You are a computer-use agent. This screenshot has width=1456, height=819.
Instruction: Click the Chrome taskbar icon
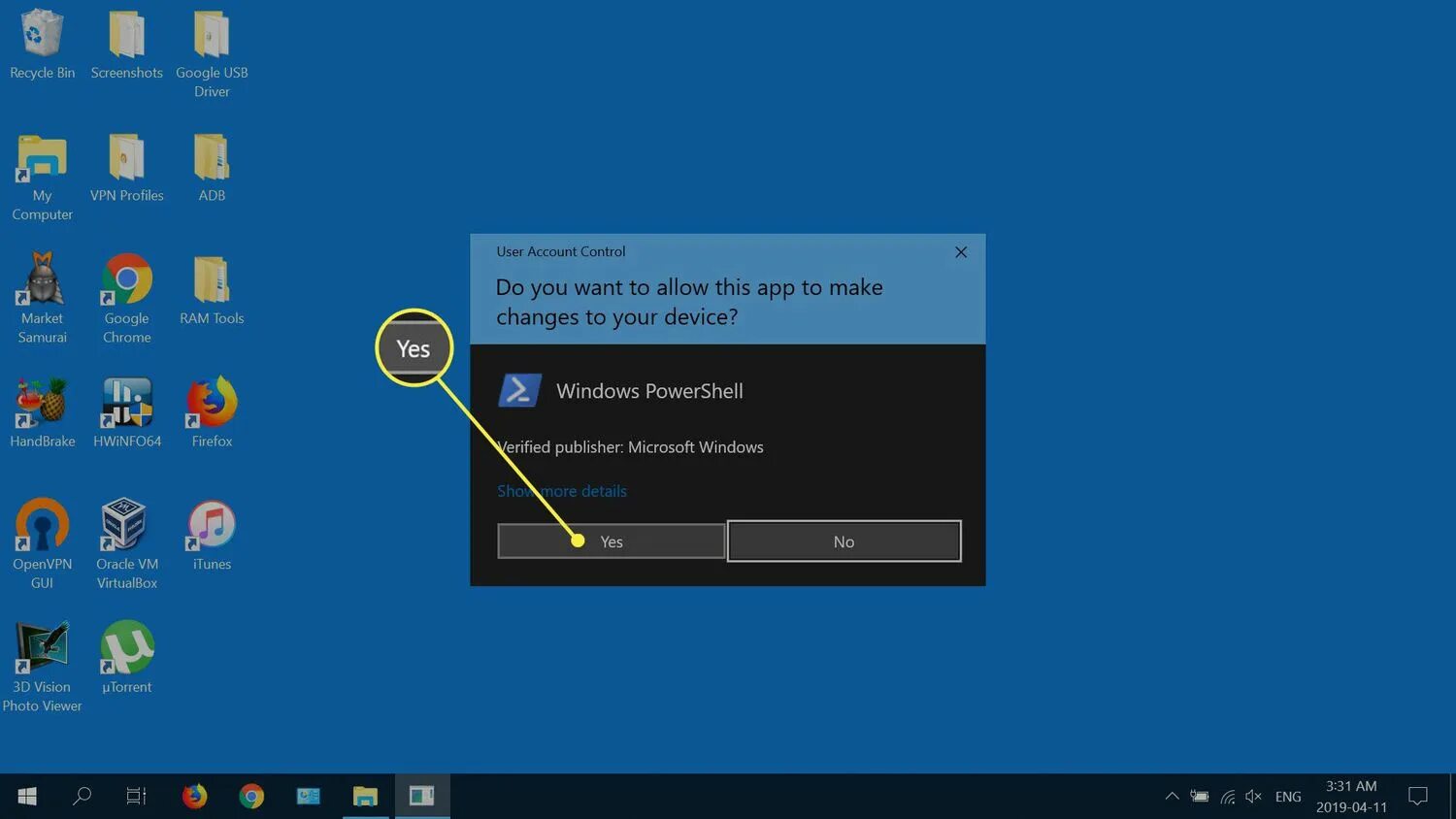(251, 796)
